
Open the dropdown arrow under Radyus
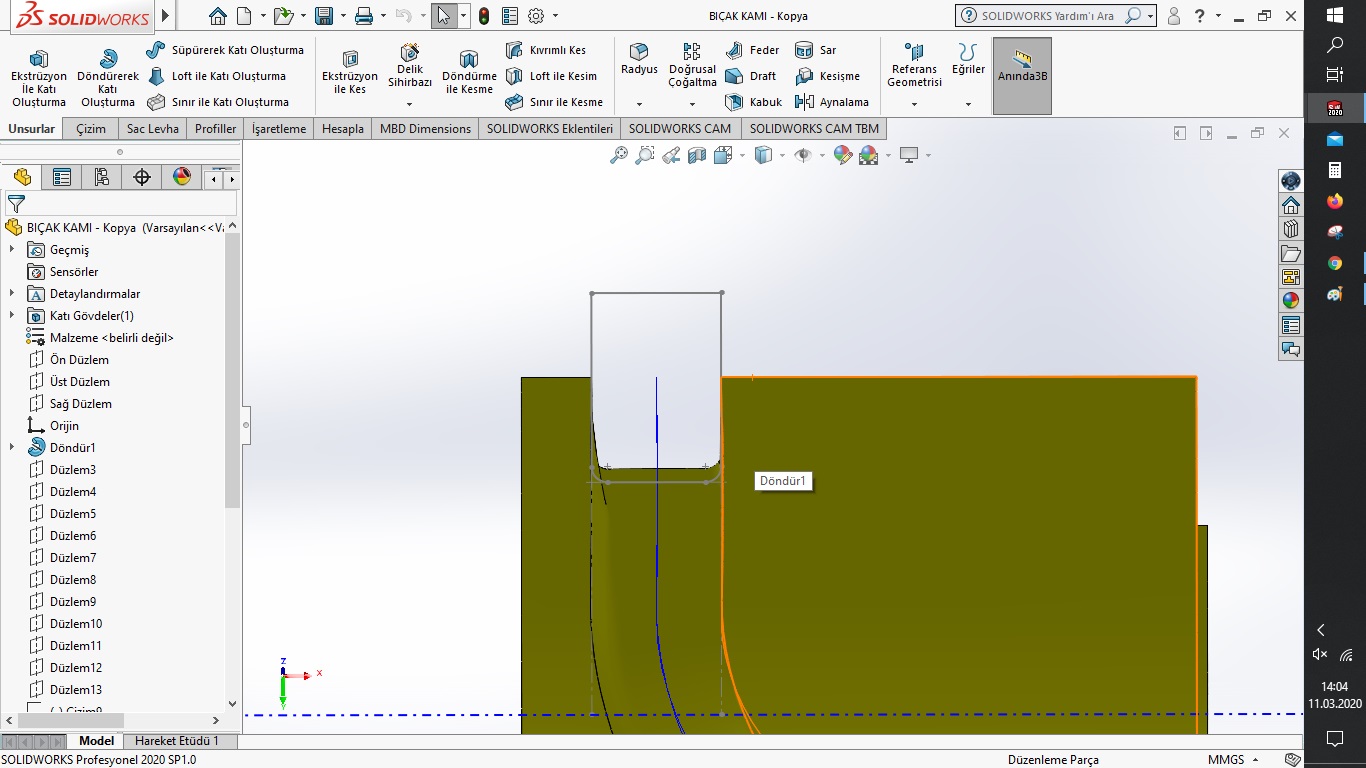click(639, 104)
